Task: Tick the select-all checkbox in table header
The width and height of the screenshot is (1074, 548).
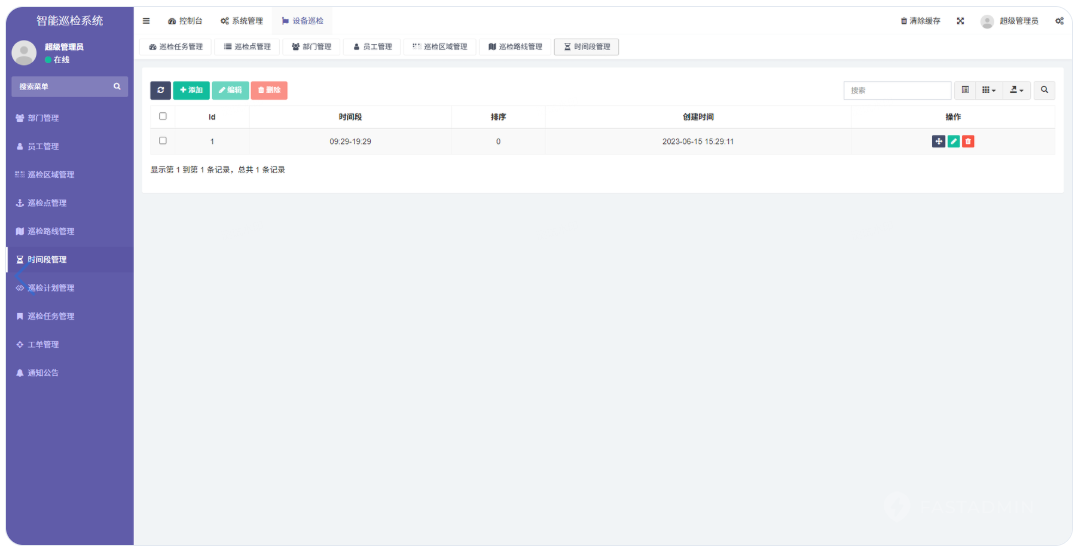Action: 163,116
